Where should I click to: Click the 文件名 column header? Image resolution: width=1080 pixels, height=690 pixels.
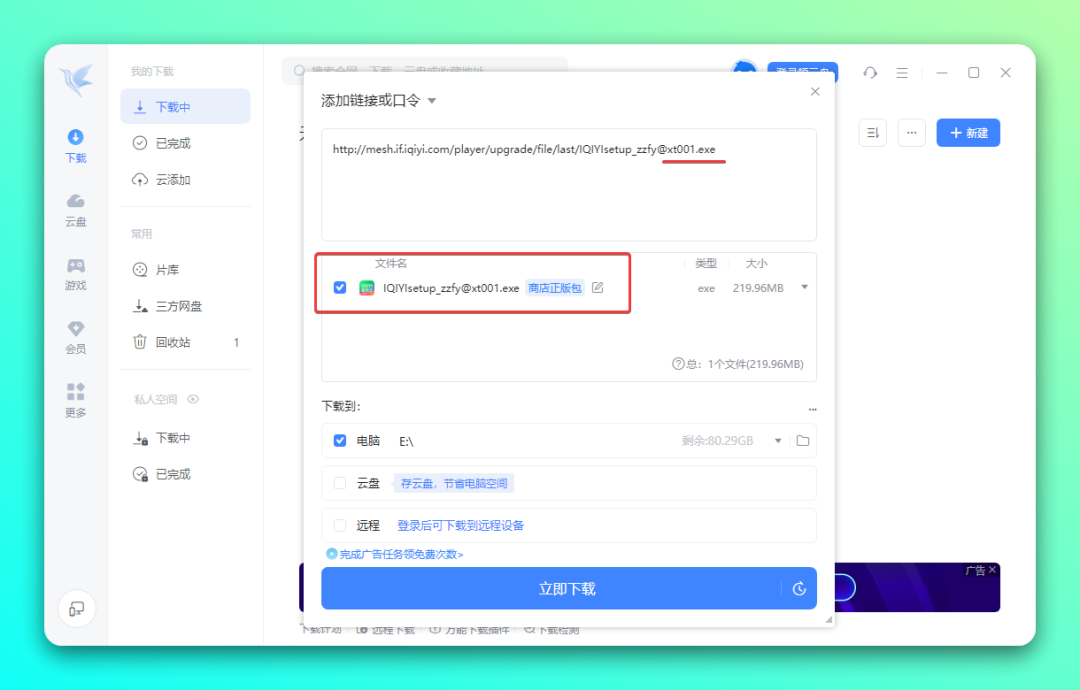coord(391,263)
